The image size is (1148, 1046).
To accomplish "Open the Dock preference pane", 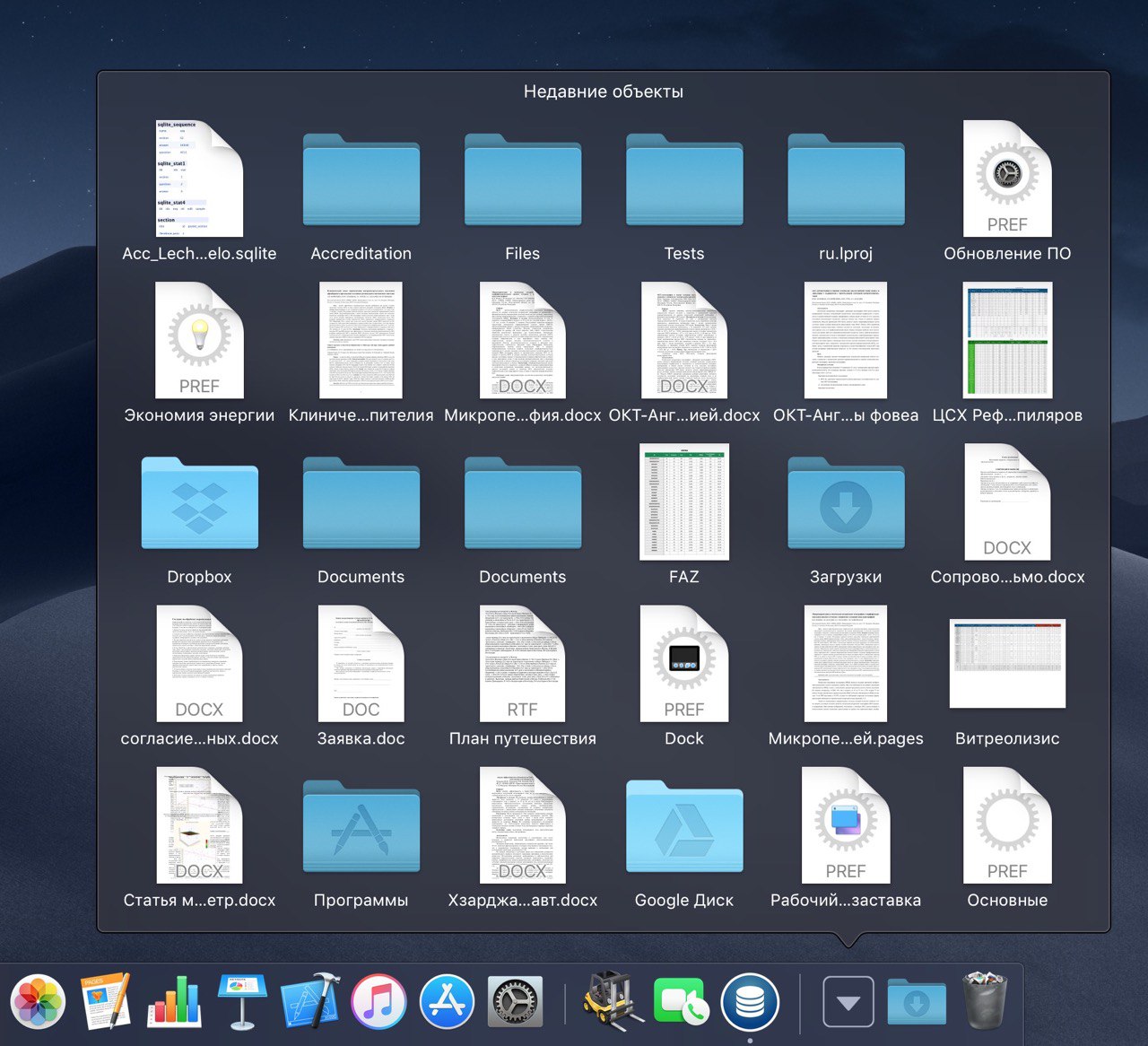I will [683, 663].
